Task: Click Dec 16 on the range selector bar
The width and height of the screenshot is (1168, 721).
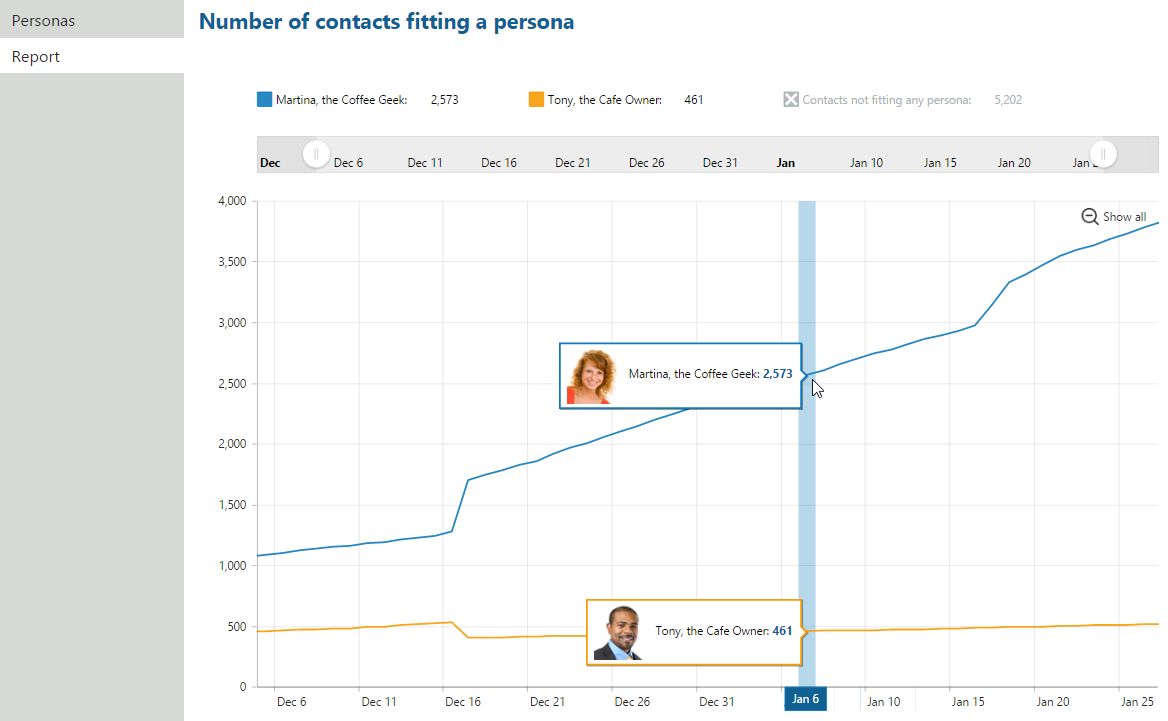Action: click(498, 162)
